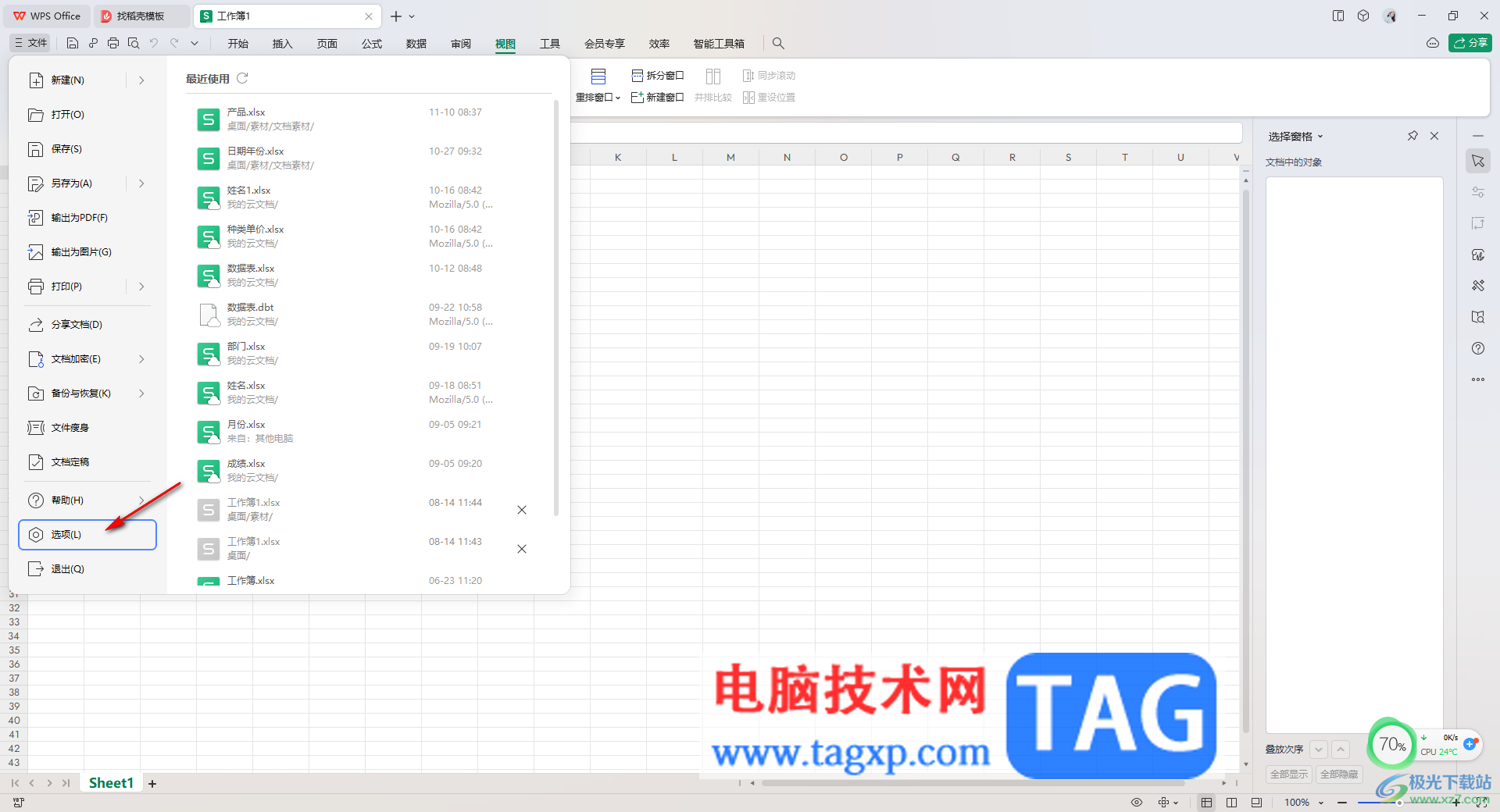Viewport: 1500px width, 812px height.
Task: Add a new sheet with plus icon
Action: point(152,783)
